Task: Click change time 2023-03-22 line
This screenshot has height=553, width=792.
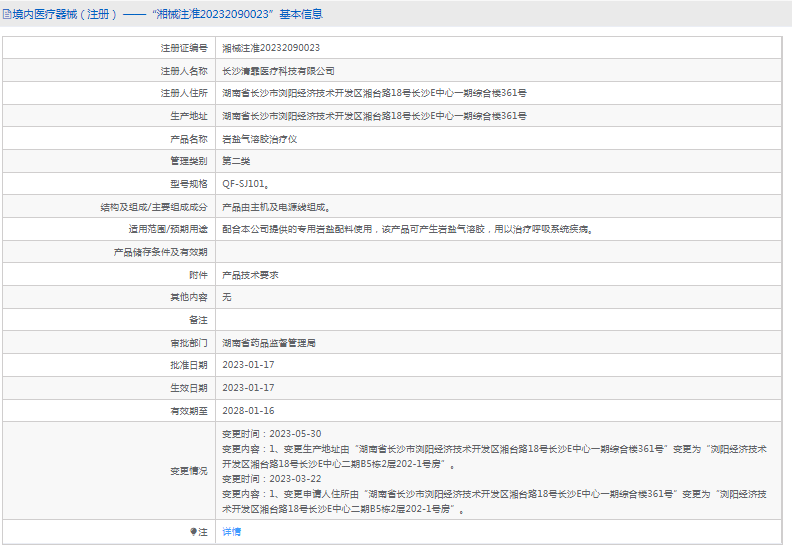Action: click(x=272, y=479)
